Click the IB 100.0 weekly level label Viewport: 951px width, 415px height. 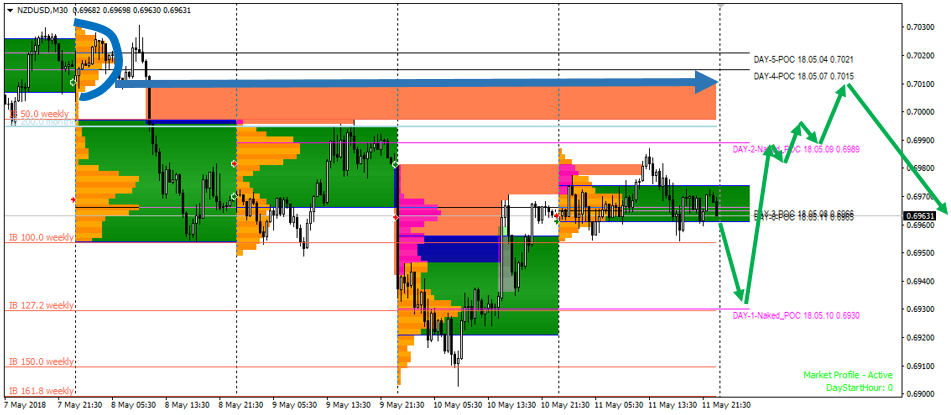41,237
